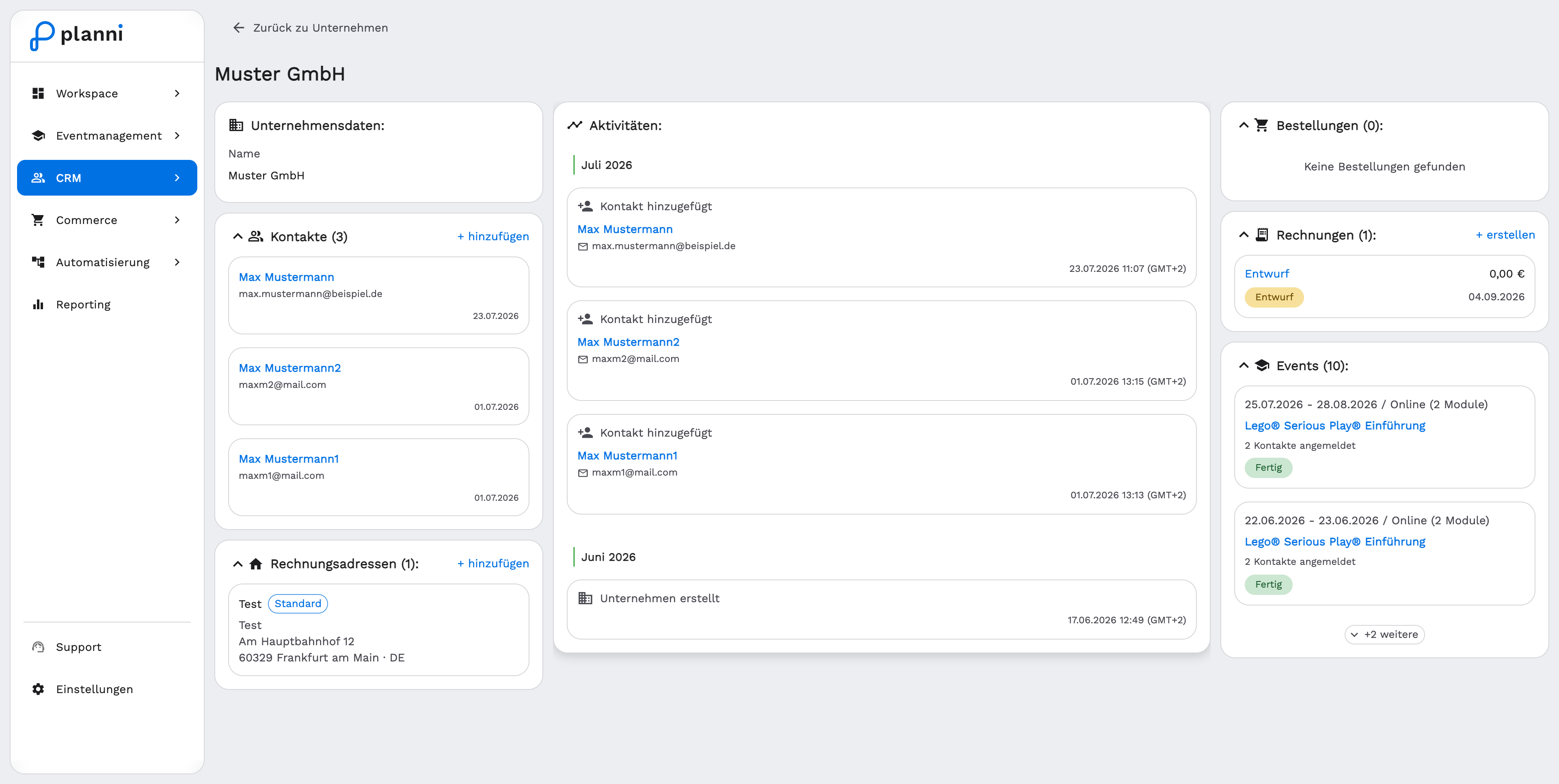Click the building icon beside Unternehmensdaten
Screen dimensions: 1559x784
pos(236,125)
